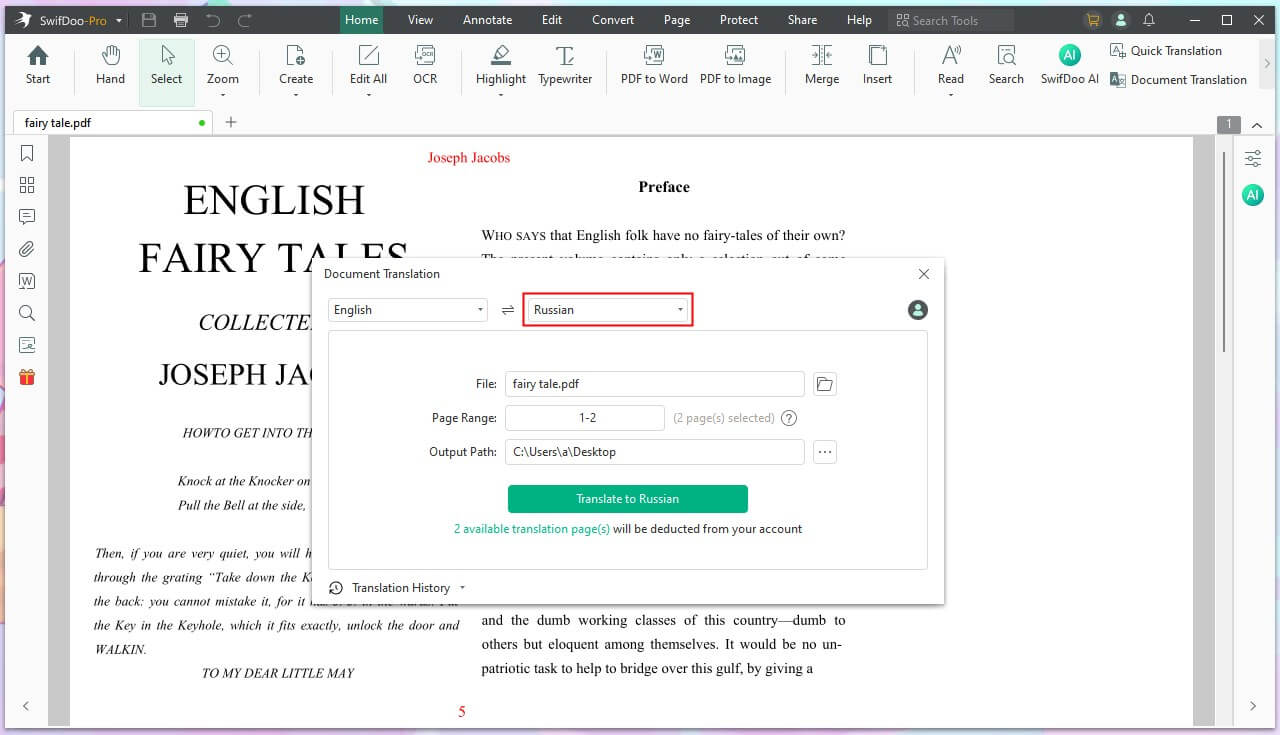Open the attachments paperclip panel
Viewport: 1280px width, 735px height.
pos(27,249)
